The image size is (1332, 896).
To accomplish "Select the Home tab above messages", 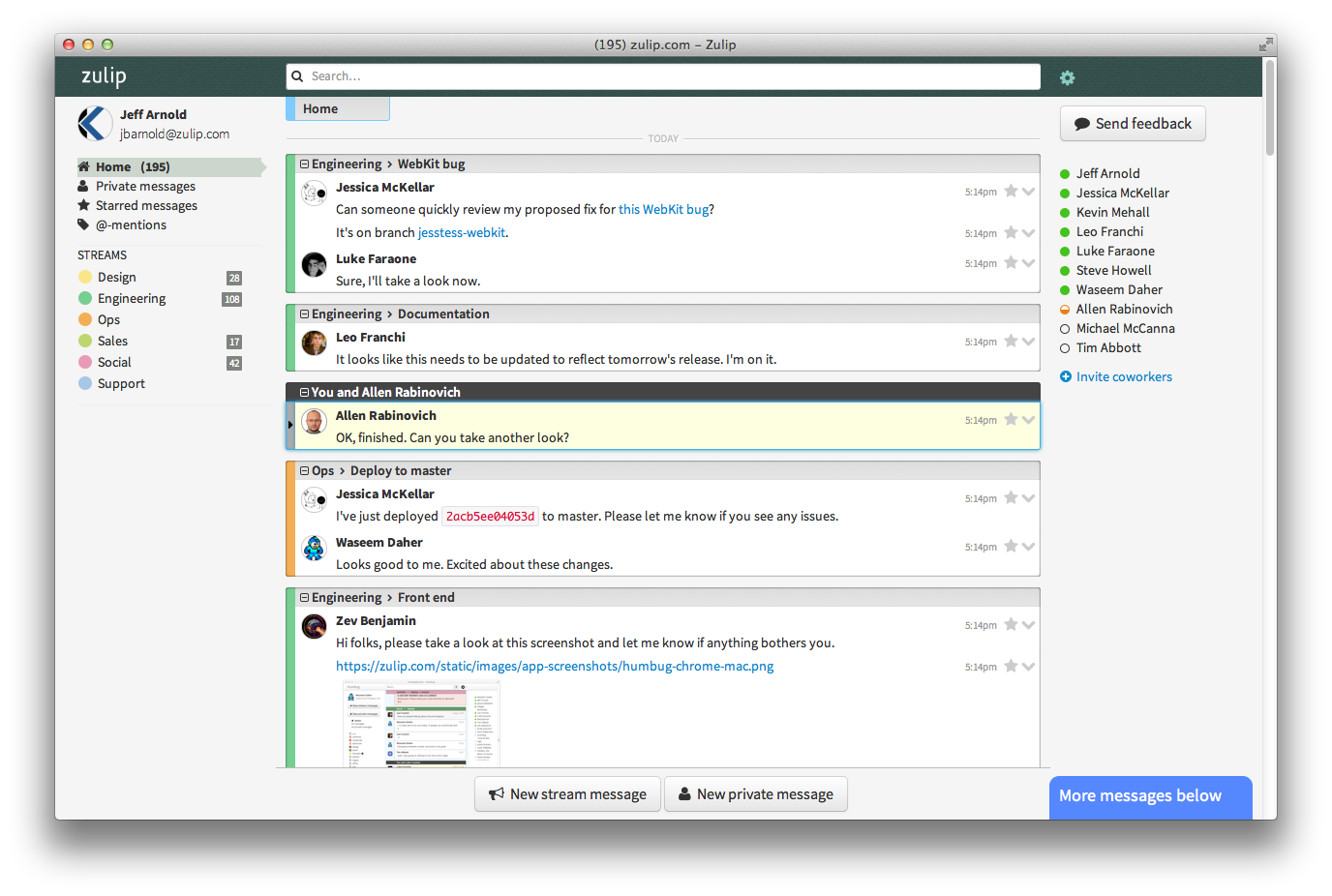I will [338, 108].
